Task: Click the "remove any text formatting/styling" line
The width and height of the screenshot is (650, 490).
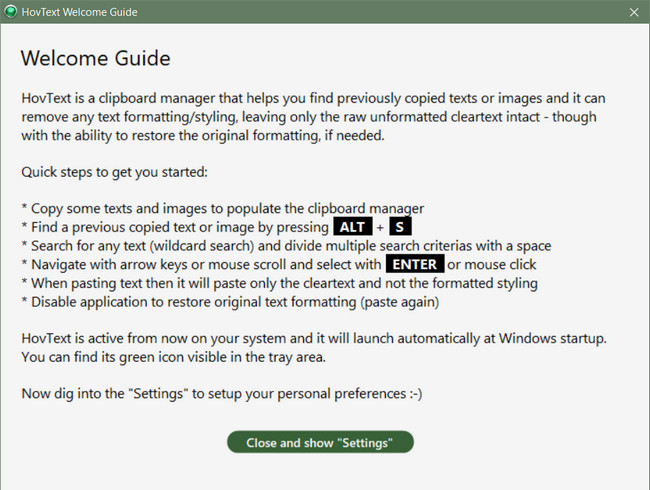Action: (309, 117)
